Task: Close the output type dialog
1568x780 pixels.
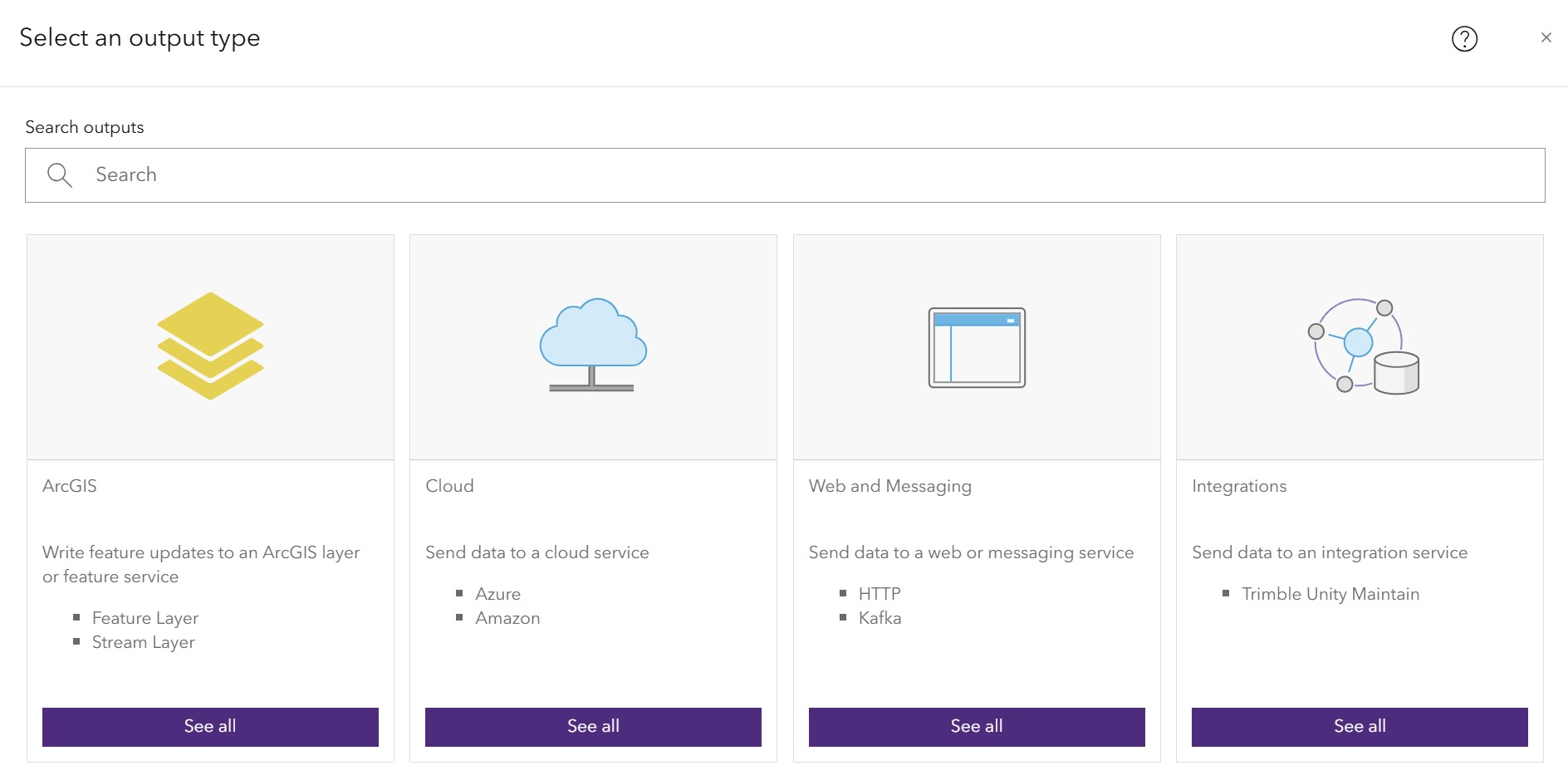Action: click(1546, 37)
